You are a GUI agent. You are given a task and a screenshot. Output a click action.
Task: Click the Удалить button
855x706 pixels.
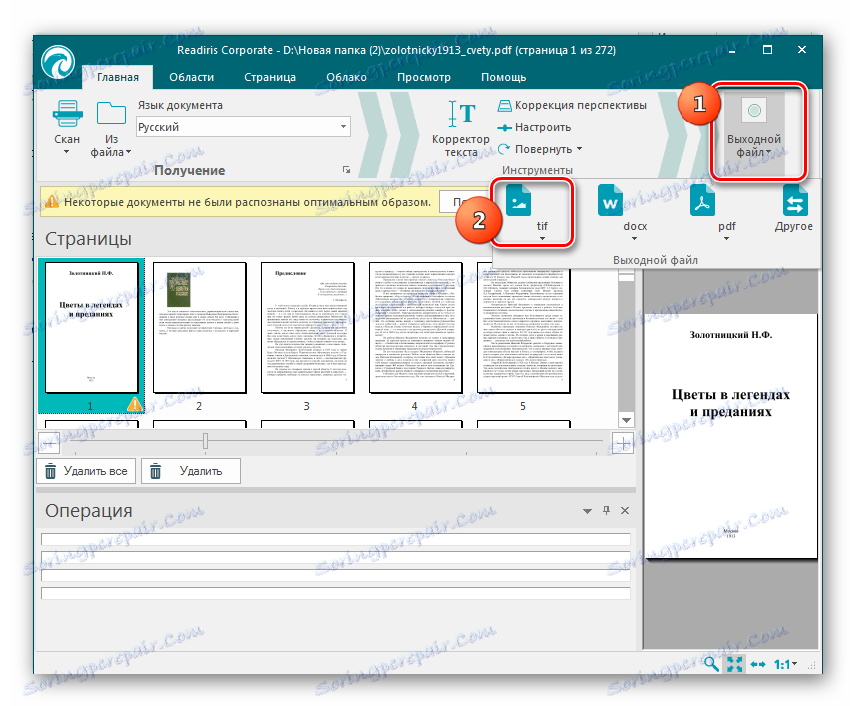pos(191,471)
